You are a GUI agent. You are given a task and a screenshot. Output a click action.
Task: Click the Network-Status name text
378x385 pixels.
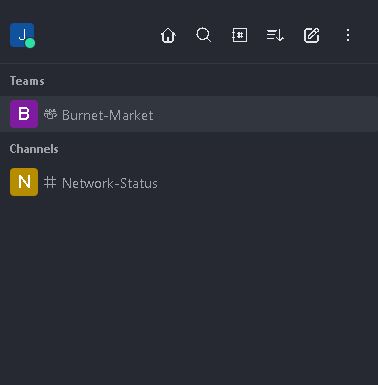point(110,183)
